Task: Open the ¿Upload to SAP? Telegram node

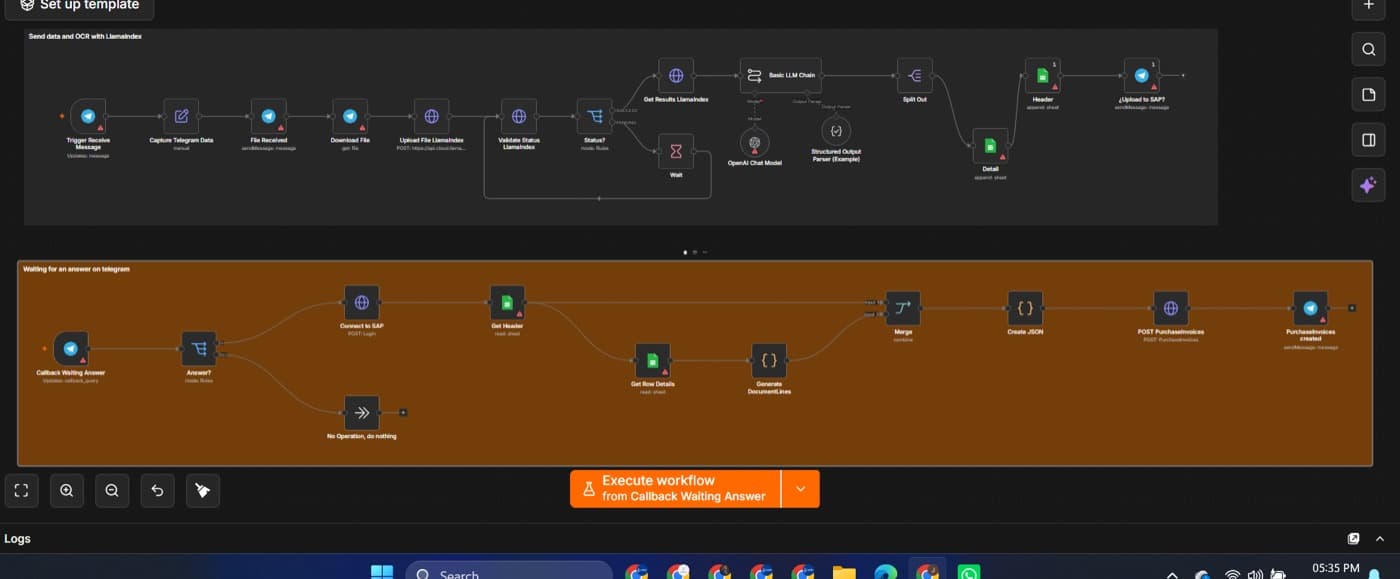Action: click(1141, 76)
